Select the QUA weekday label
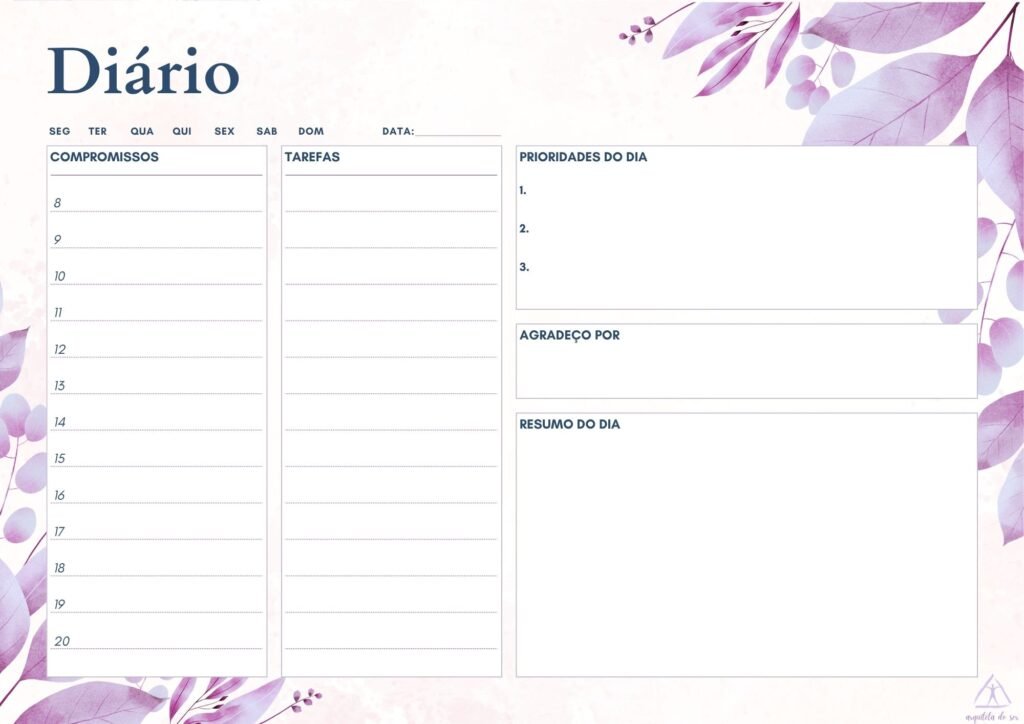 [142, 131]
